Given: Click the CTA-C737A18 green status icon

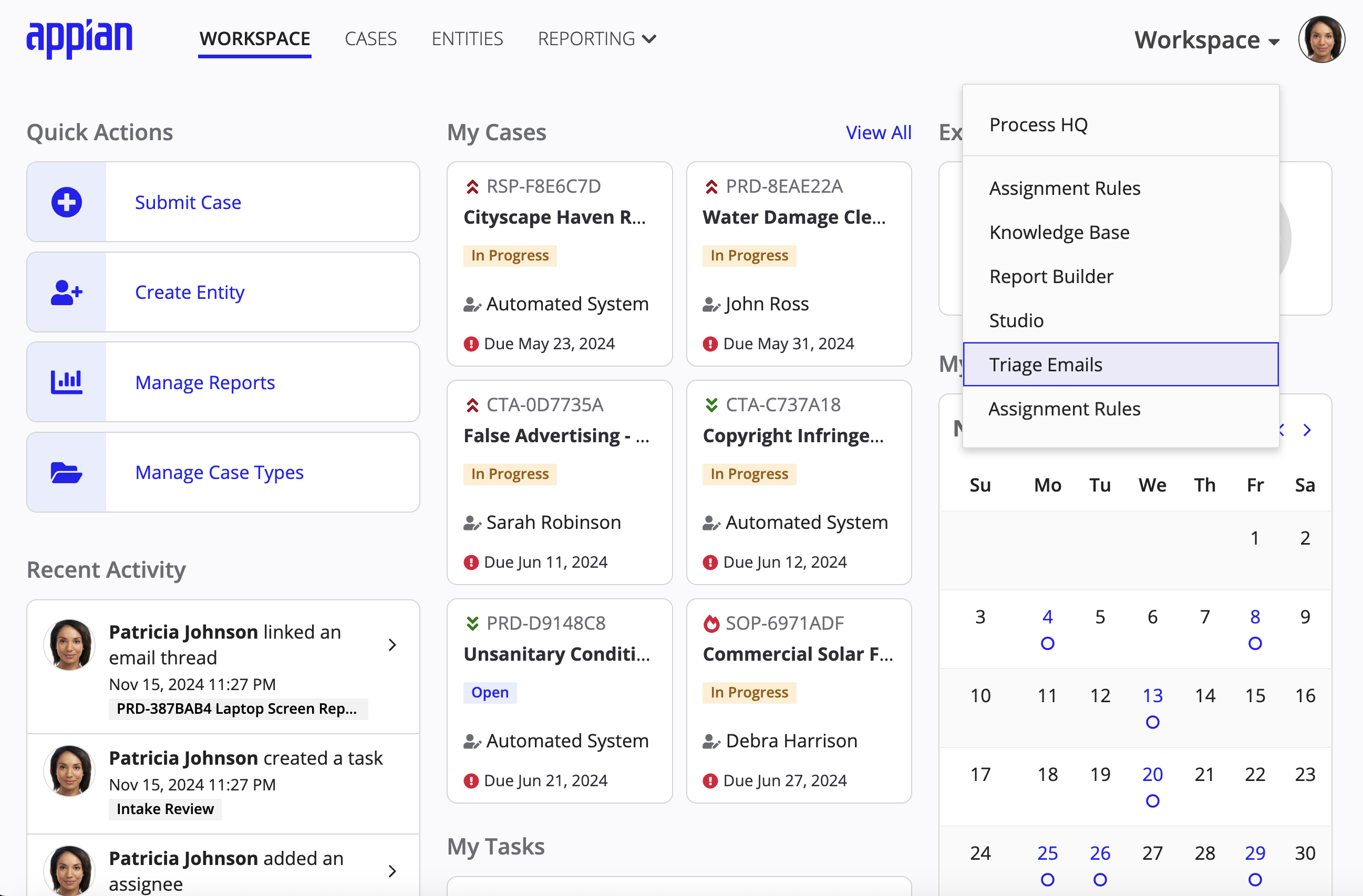Looking at the screenshot, I should click(x=711, y=404).
